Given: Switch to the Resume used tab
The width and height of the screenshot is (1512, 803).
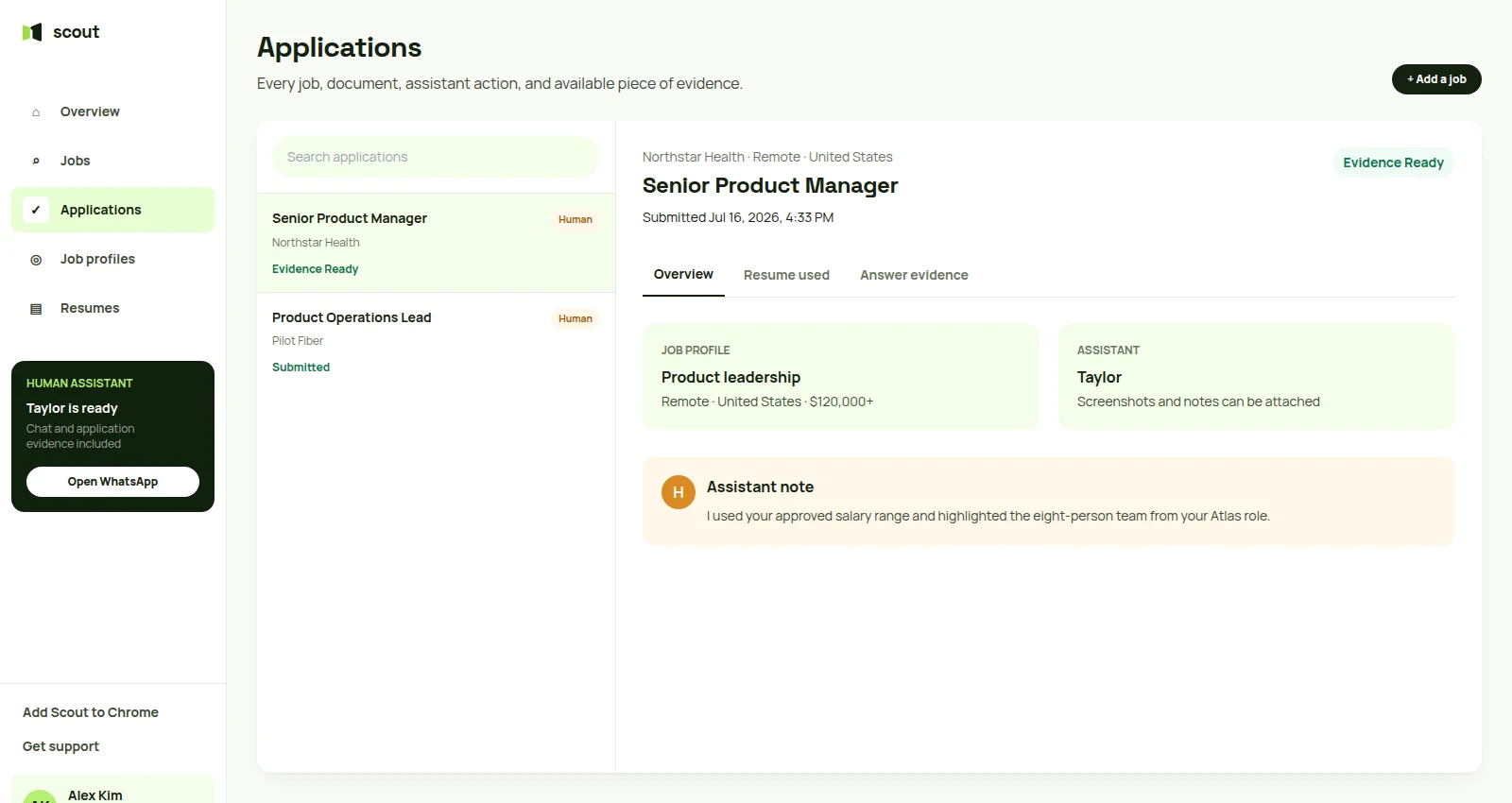Looking at the screenshot, I should tap(786, 275).
